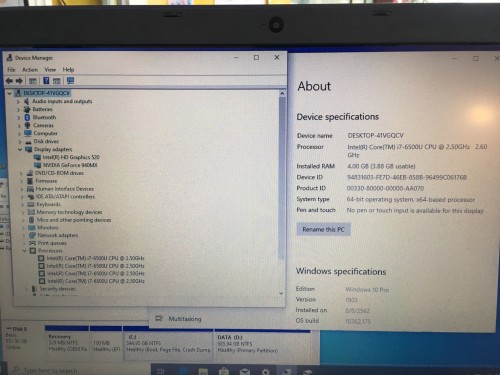Open the File menu in Device Manager
The height and width of the screenshot is (375, 500).
pos(11,70)
